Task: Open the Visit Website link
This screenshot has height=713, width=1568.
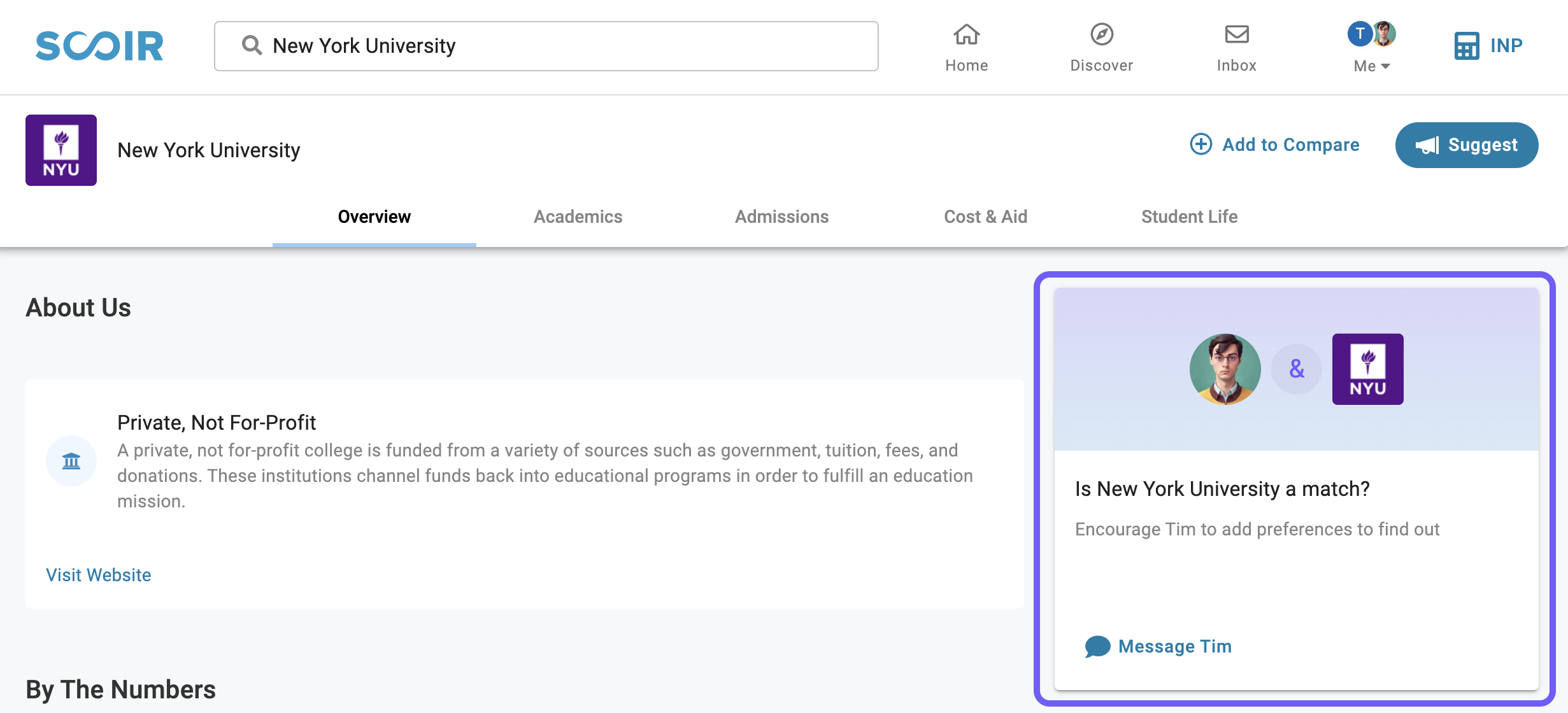Action: [99, 575]
